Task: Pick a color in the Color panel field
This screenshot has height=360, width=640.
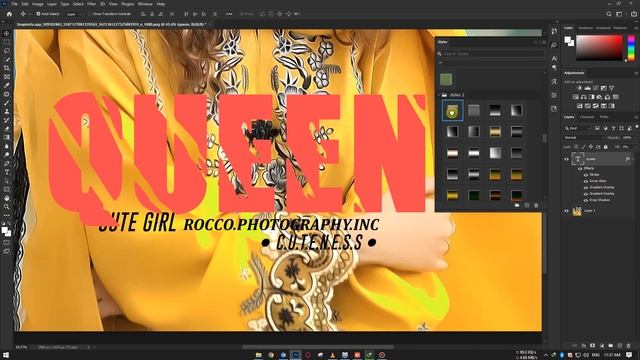Action: click(599, 48)
